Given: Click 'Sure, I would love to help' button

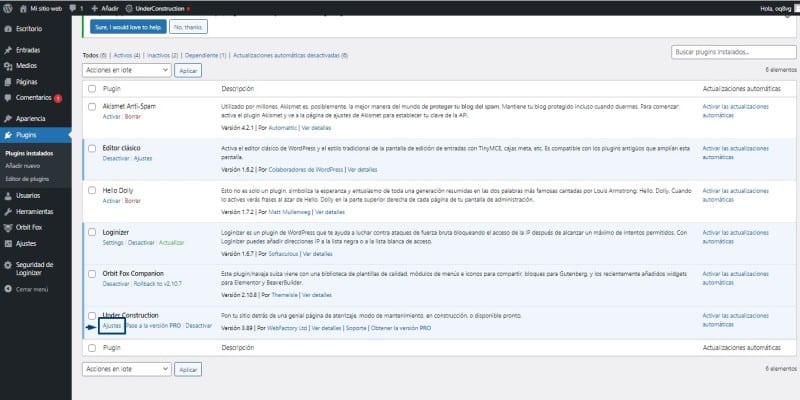Looking at the screenshot, I should point(128,27).
